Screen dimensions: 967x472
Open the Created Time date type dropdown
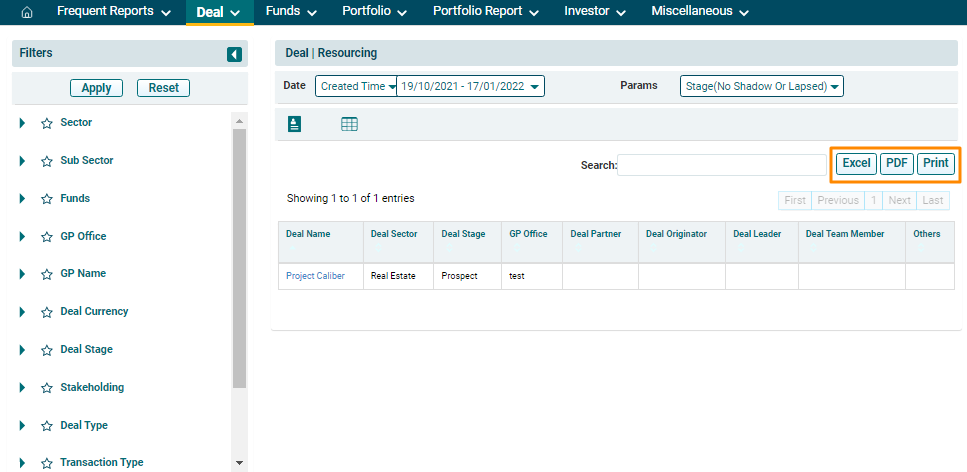click(x=357, y=86)
